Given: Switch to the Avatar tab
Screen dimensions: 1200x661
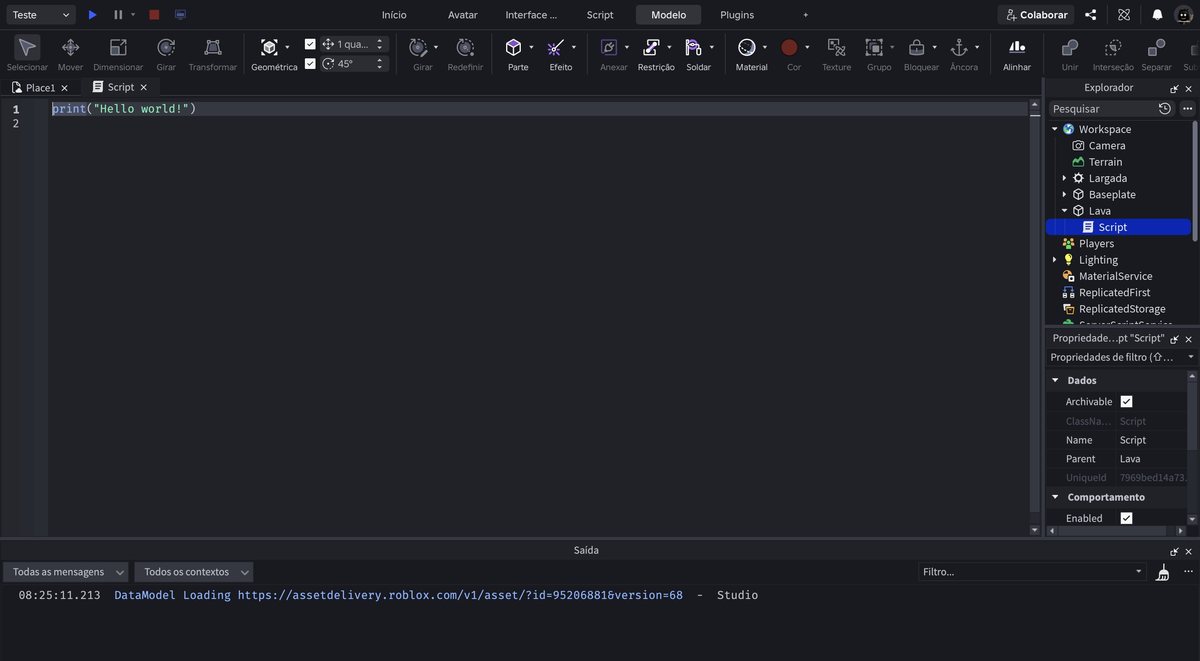Looking at the screenshot, I should 463,15.
